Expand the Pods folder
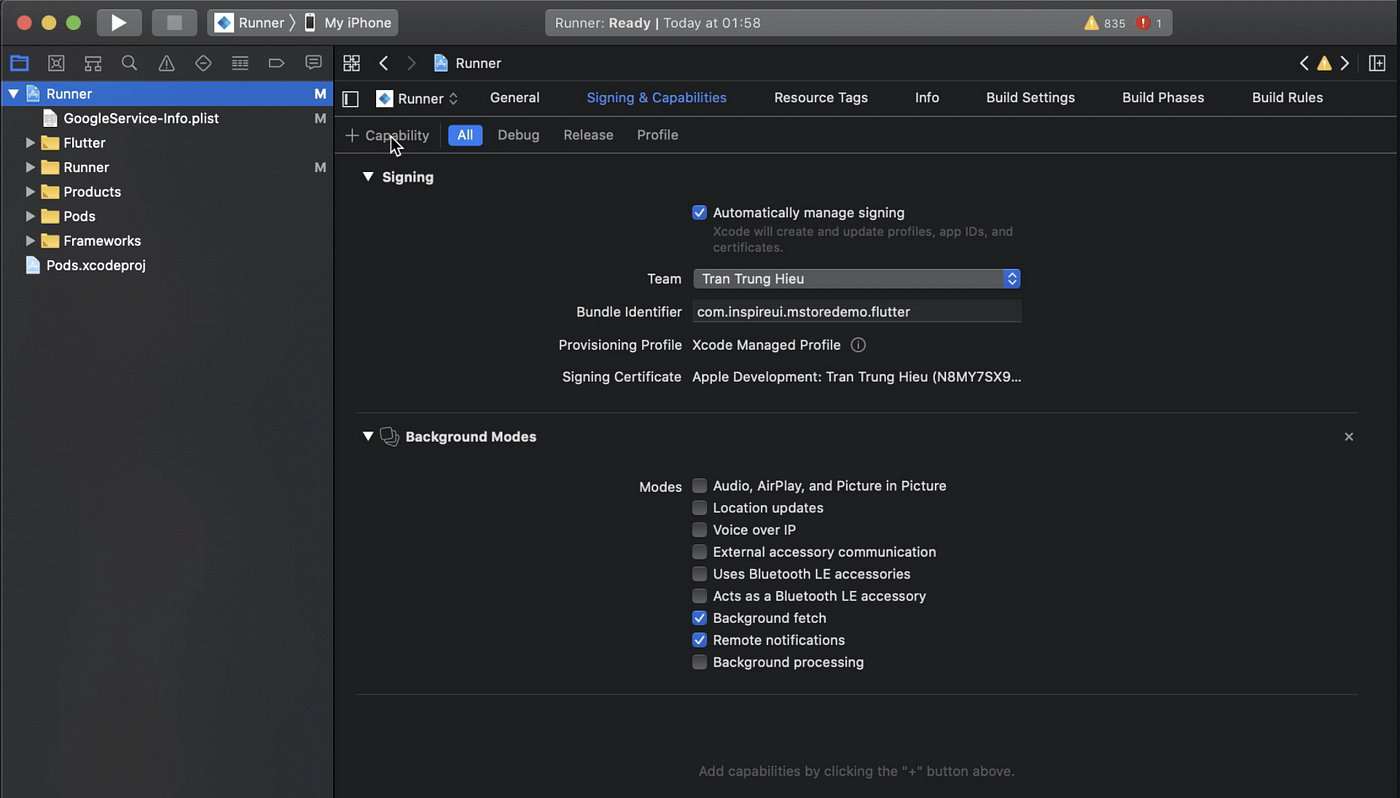This screenshot has width=1400, height=798. [x=30, y=216]
